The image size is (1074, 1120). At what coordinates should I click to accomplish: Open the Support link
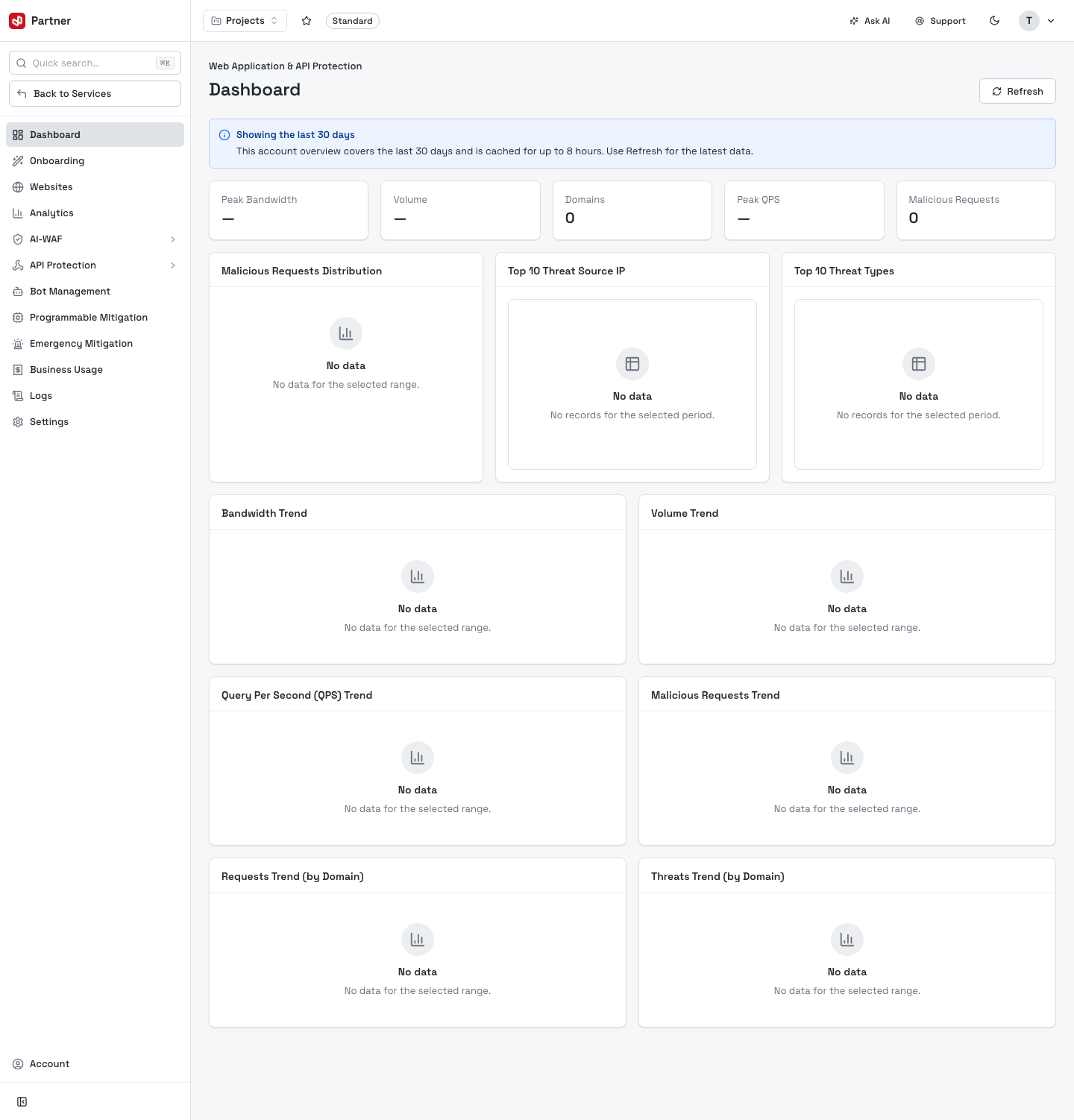940,21
